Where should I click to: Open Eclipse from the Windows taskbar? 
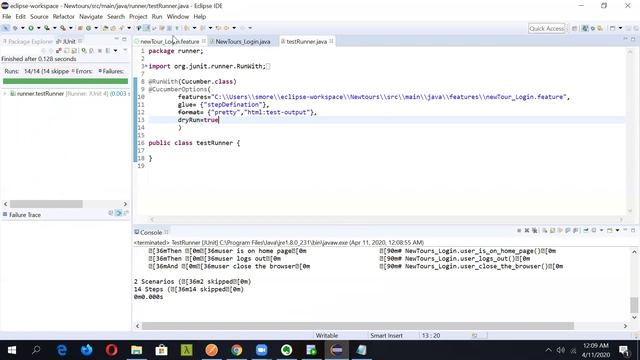coord(336,350)
